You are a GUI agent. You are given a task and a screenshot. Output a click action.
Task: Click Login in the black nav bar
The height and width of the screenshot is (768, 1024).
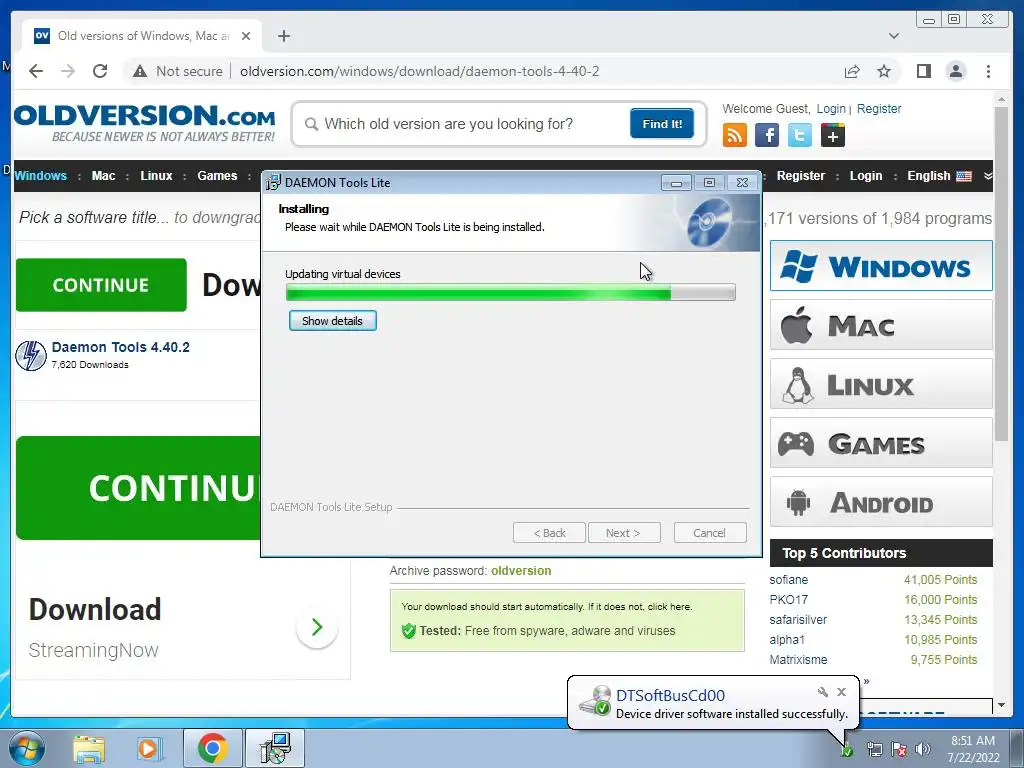[x=866, y=176]
